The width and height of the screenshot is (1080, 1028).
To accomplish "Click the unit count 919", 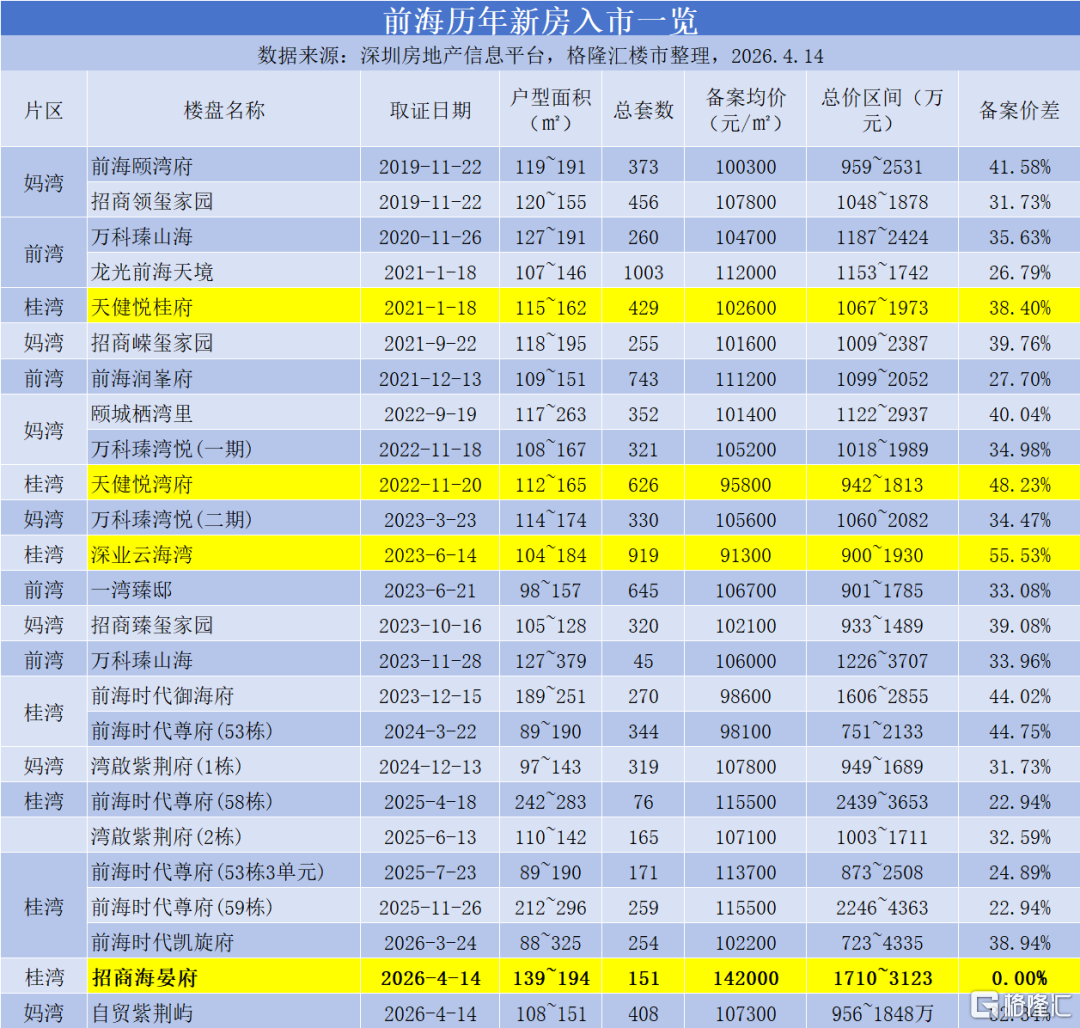I will coord(643,556).
